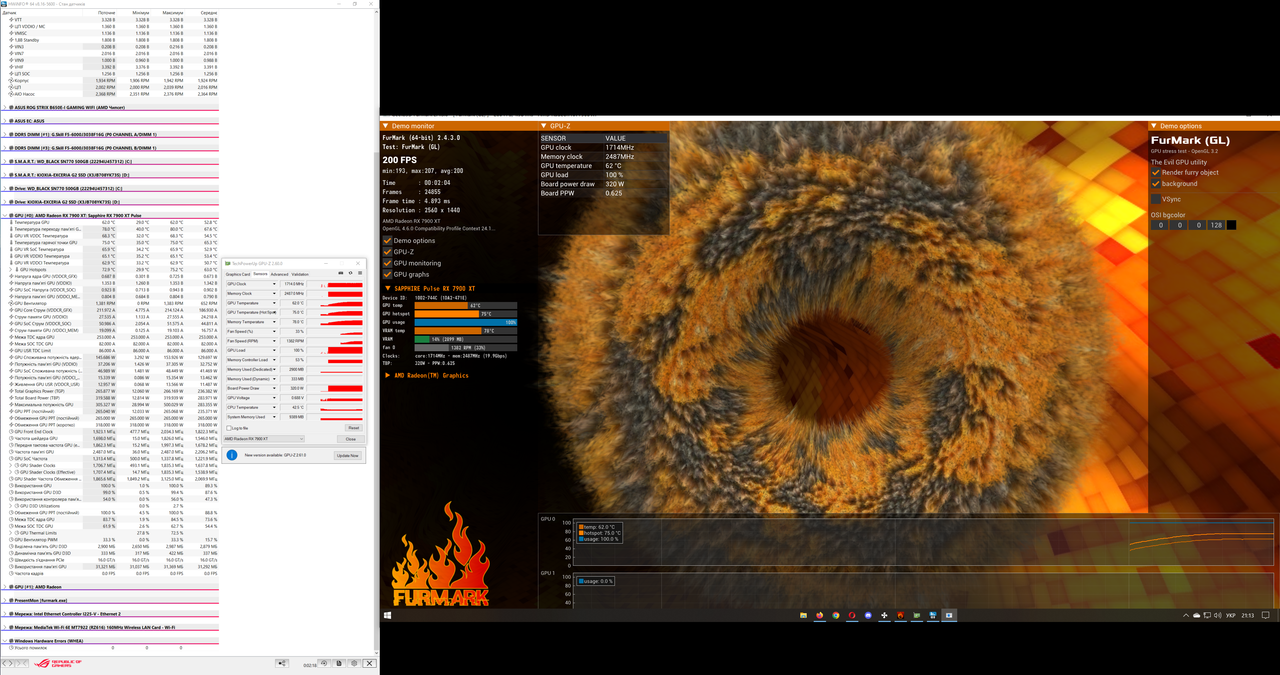Click HWiNFO right arrow navigation icon
The image size is (1280, 675).
(11, 663)
